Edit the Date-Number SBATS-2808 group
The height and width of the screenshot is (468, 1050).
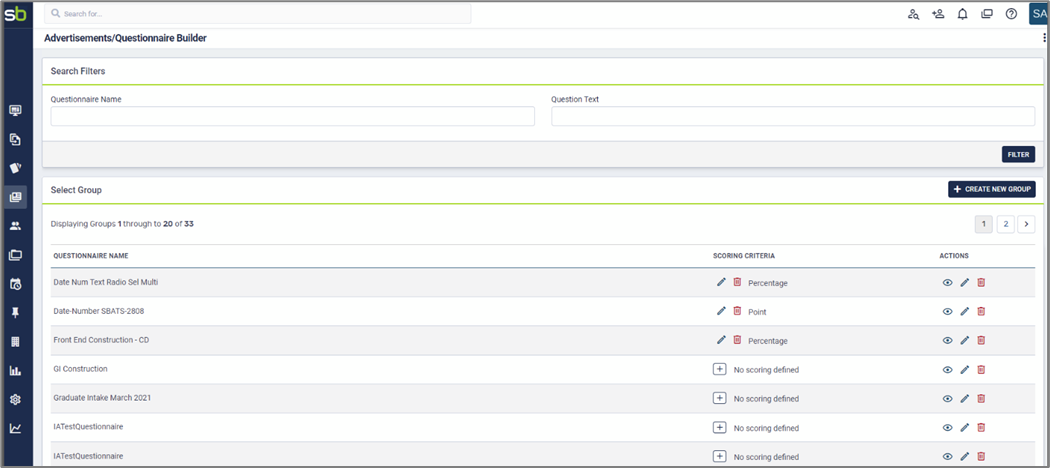tap(964, 311)
